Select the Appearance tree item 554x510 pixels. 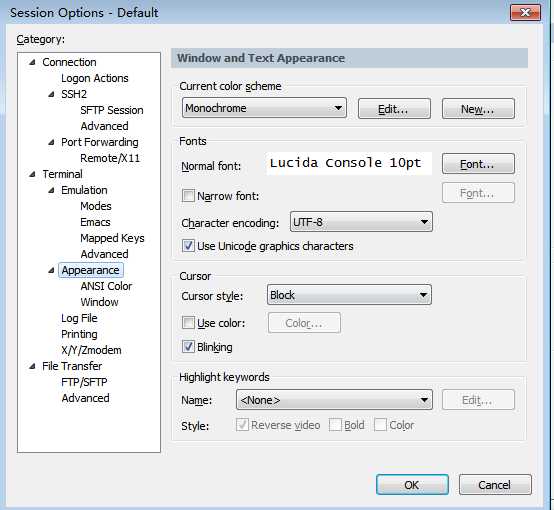pyautogui.click(x=90, y=270)
